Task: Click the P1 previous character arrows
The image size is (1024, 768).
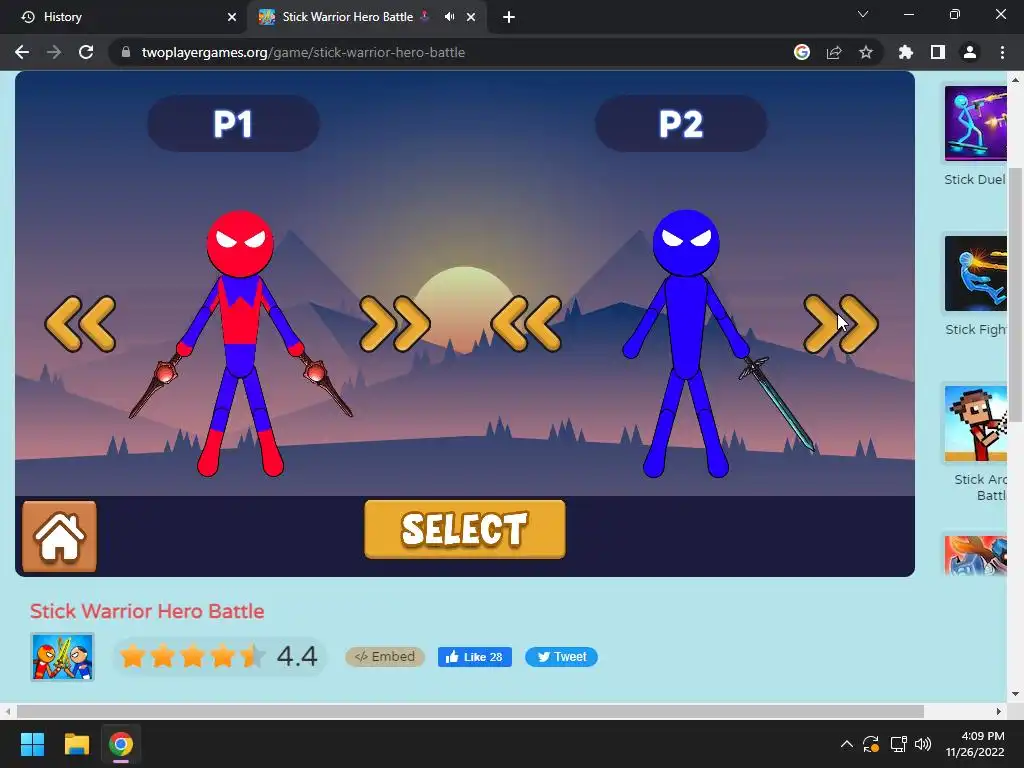Action: pos(80,324)
